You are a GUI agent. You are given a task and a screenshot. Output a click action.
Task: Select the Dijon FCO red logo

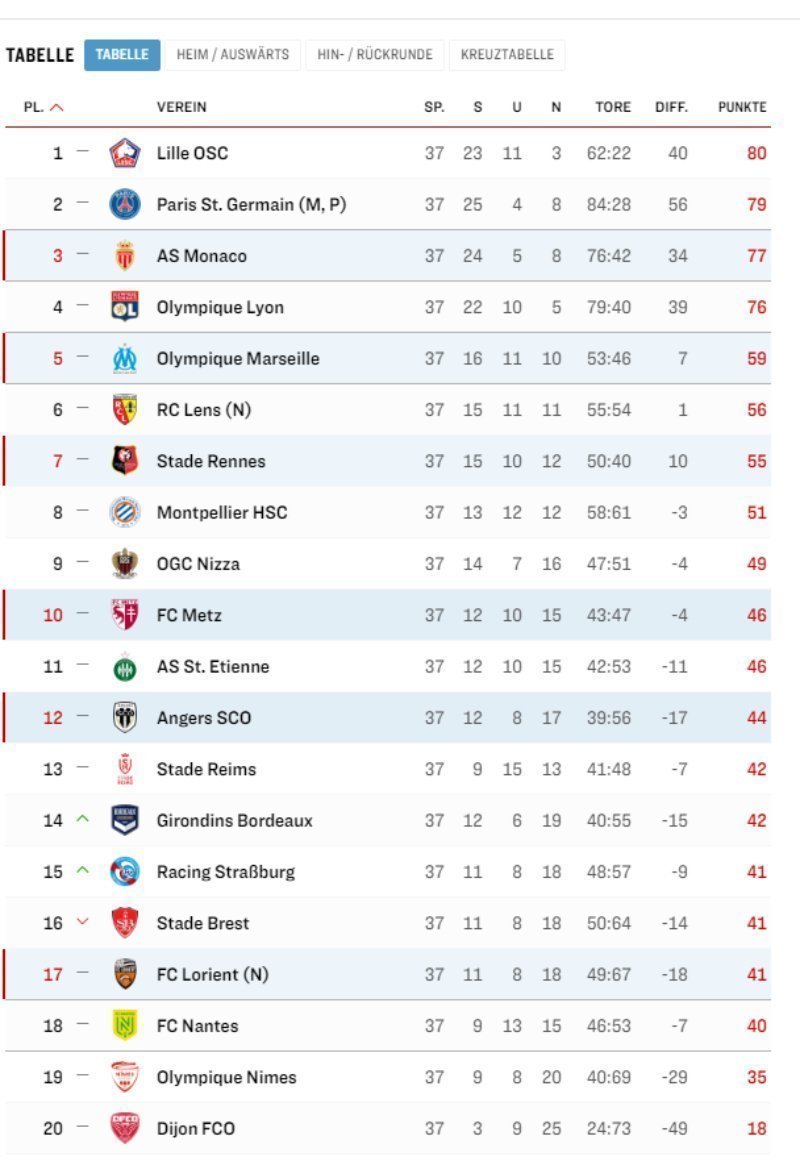(124, 1128)
